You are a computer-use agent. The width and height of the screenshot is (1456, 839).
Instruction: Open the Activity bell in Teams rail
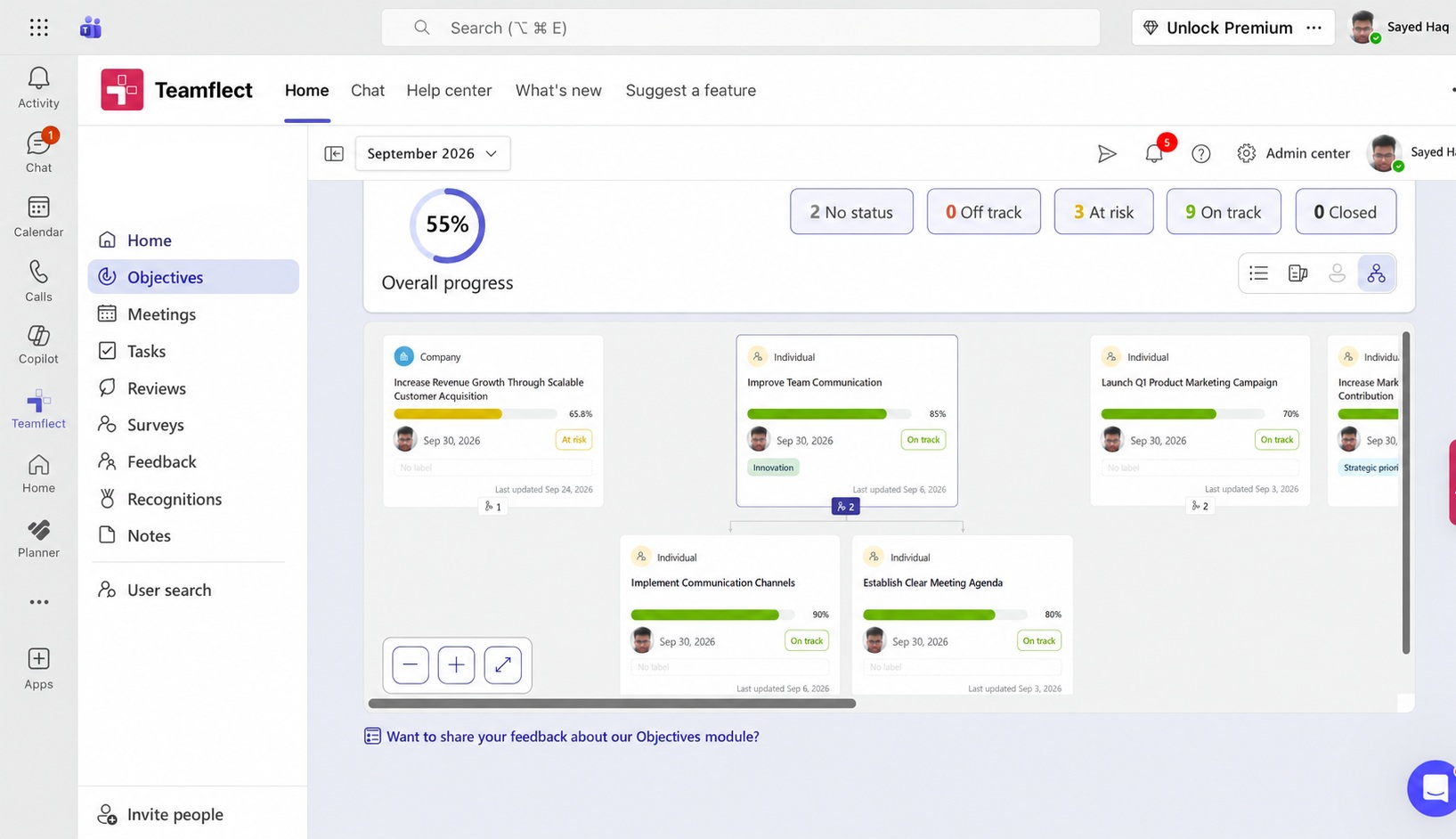pos(38,87)
